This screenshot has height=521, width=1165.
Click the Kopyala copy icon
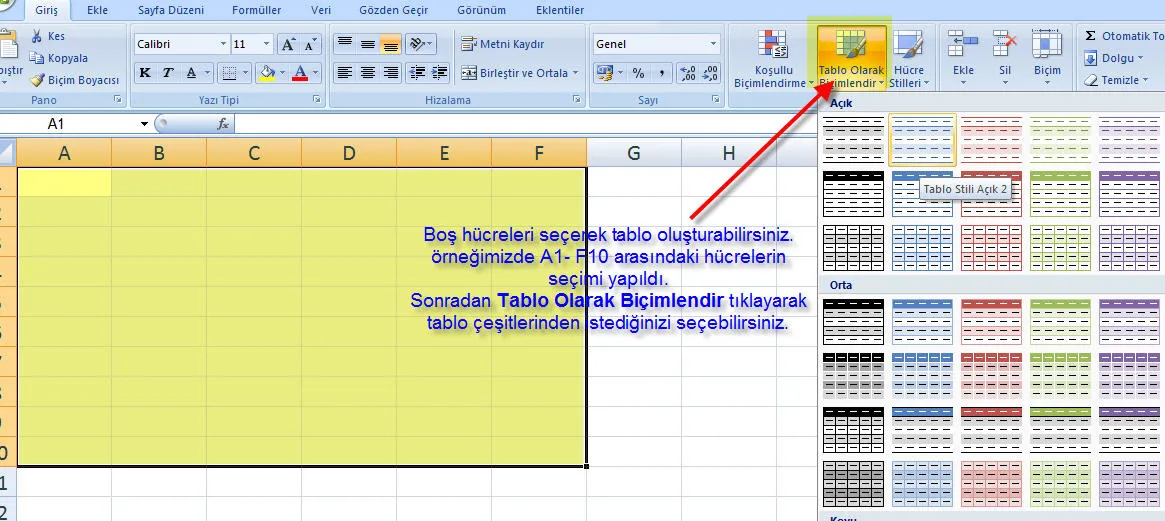click(x=37, y=58)
